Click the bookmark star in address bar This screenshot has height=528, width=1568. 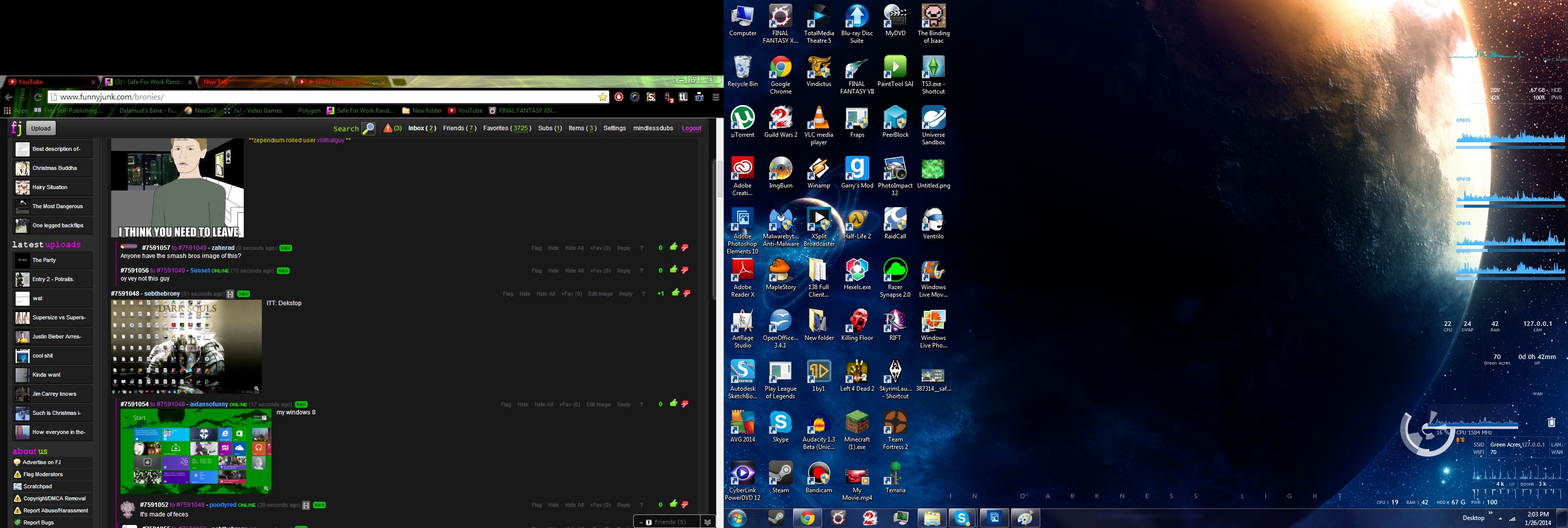(x=603, y=97)
